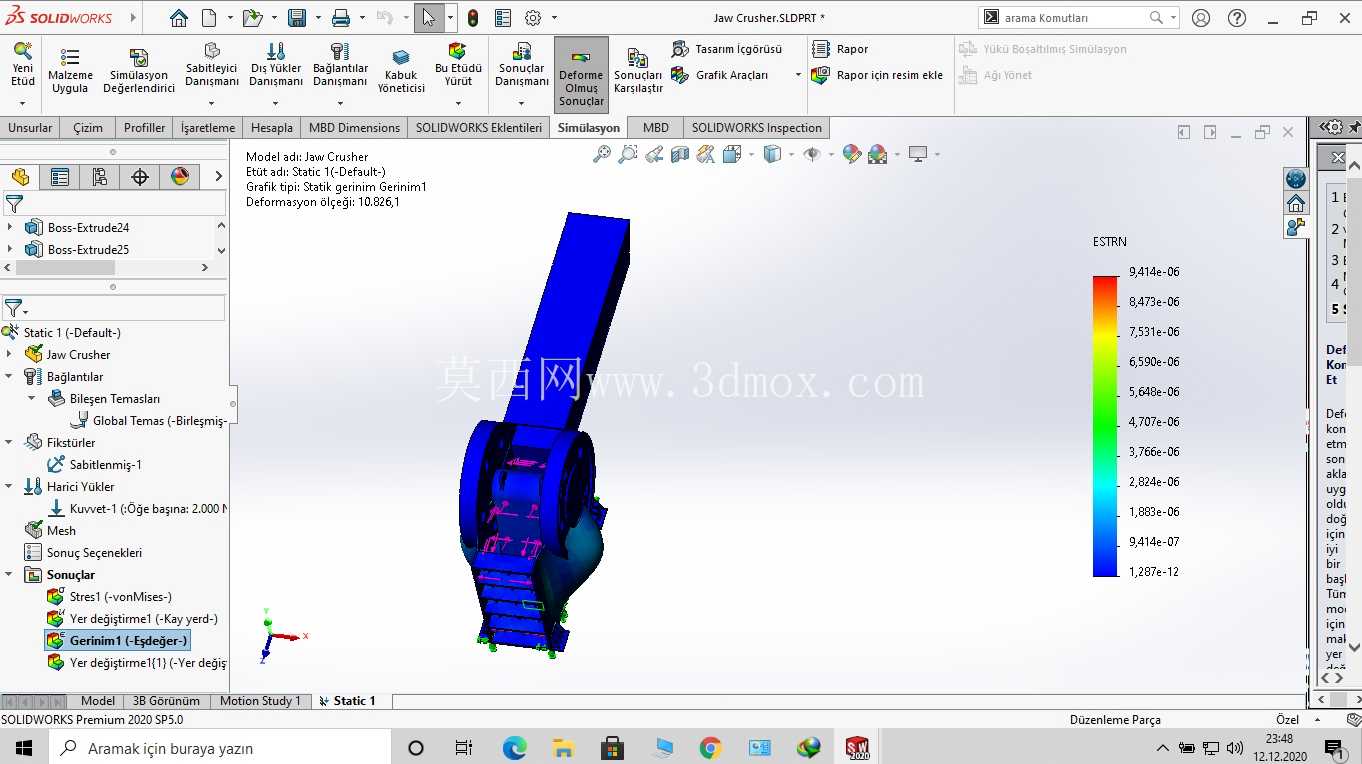
Task: Click the feature tree horizontal scrollbar
Action: 65,268
